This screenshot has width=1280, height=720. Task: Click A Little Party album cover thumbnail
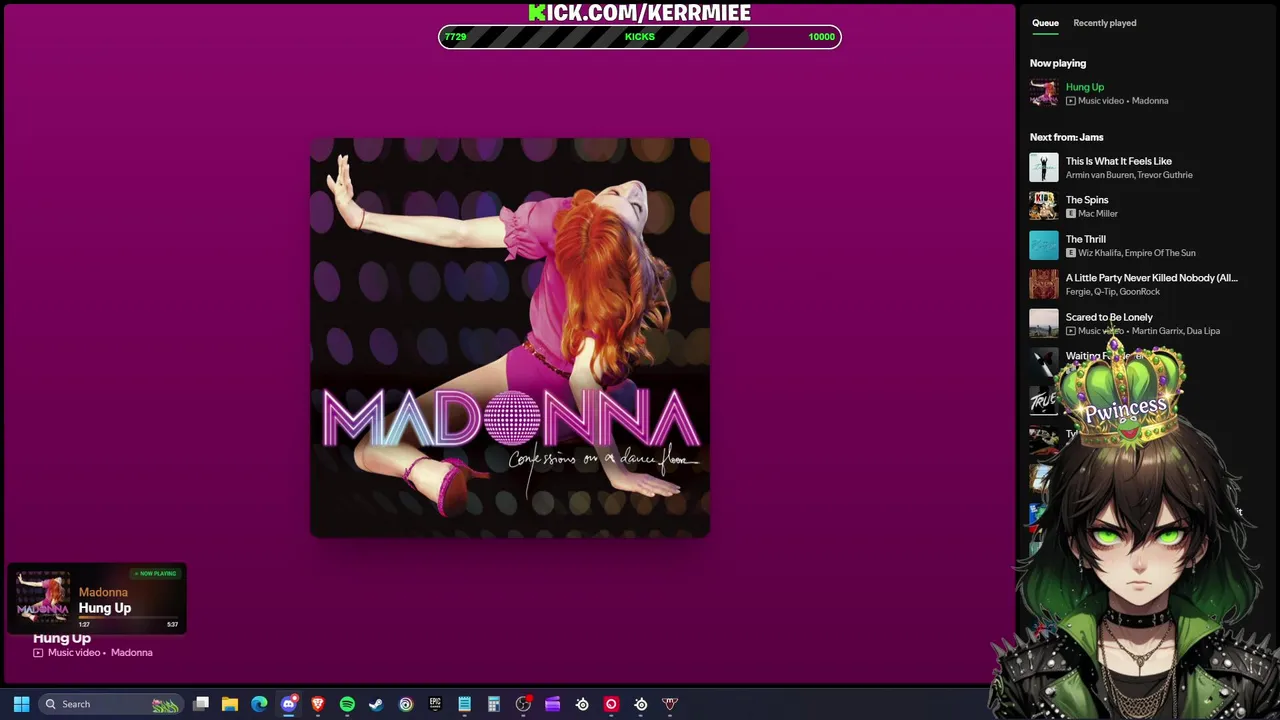[x=1044, y=284]
